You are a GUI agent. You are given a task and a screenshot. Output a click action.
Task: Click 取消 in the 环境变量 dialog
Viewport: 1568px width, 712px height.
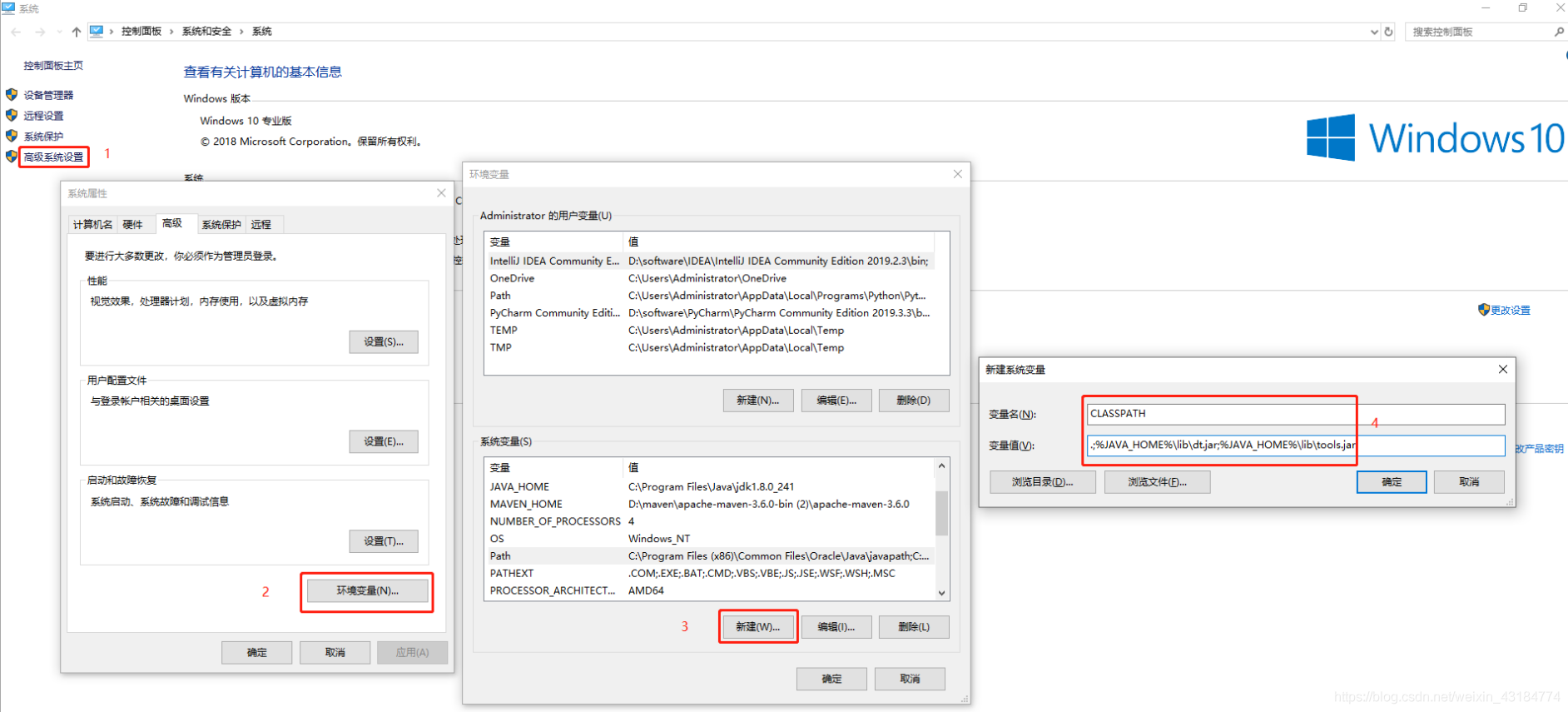pos(910,679)
